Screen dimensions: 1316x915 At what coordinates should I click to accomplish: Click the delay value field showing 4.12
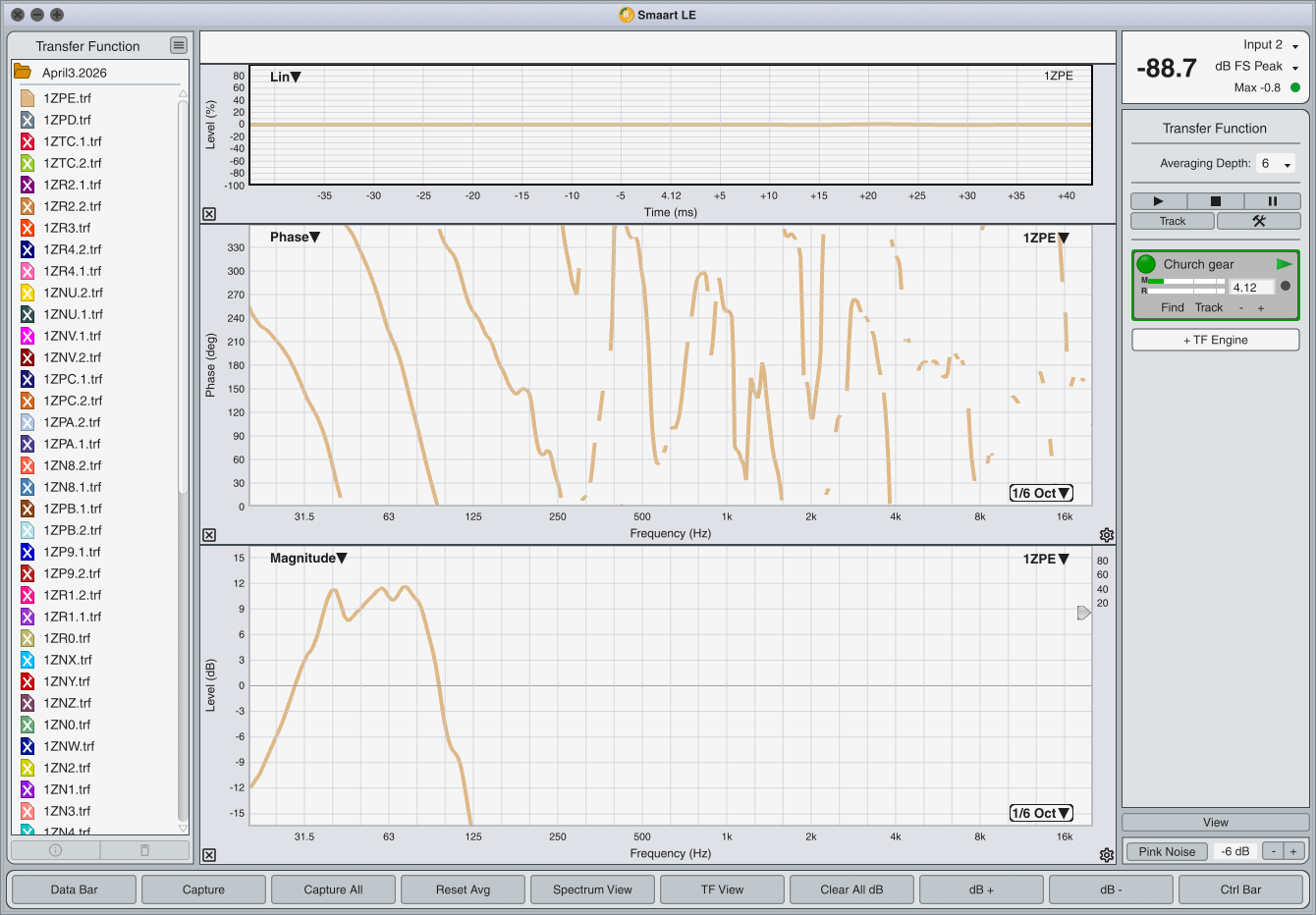(x=1252, y=288)
